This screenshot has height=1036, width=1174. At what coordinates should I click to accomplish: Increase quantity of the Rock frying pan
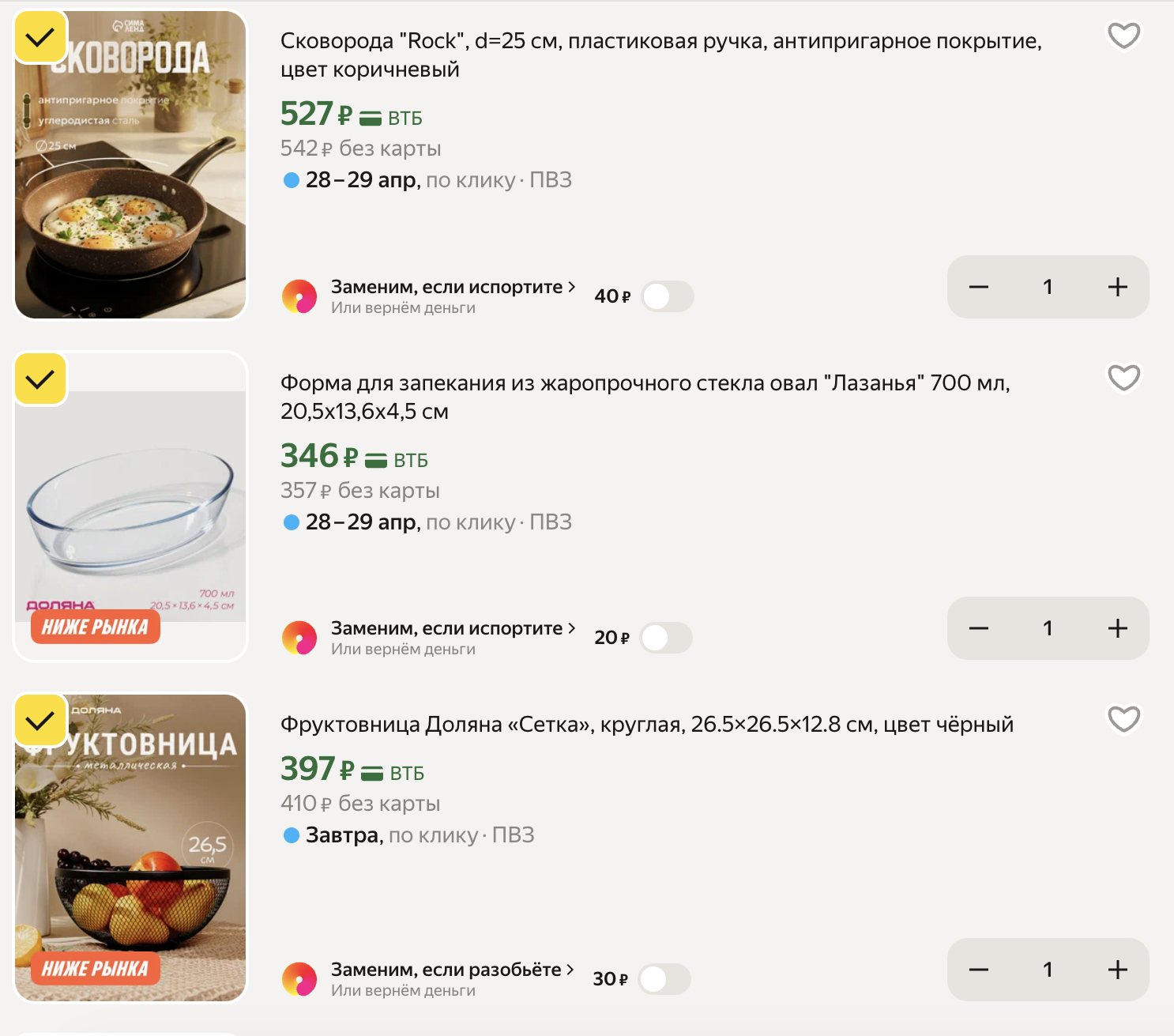pyautogui.click(x=1117, y=287)
